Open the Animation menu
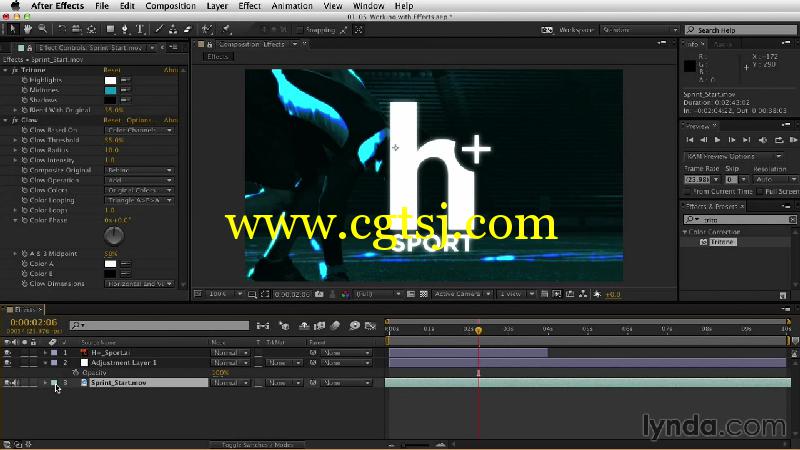800x450 pixels. pyautogui.click(x=292, y=6)
